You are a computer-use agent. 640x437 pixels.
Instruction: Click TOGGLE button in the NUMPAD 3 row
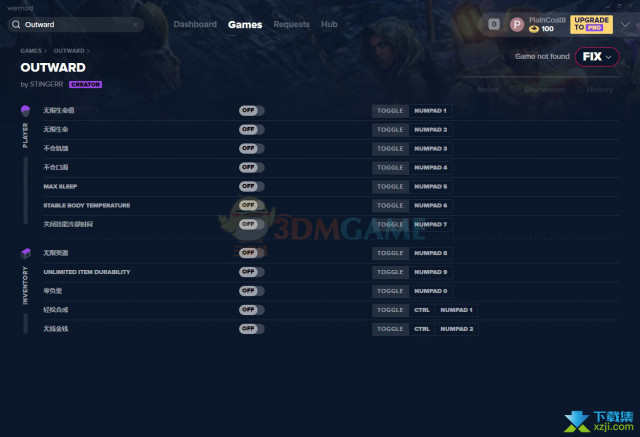click(390, 149)
